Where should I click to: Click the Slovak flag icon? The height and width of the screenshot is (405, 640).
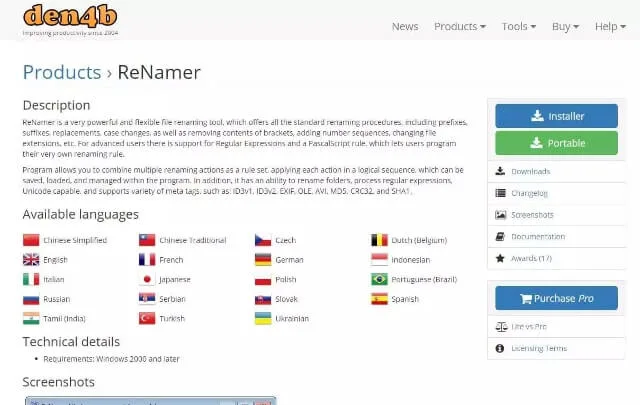(x=263, y=299)
